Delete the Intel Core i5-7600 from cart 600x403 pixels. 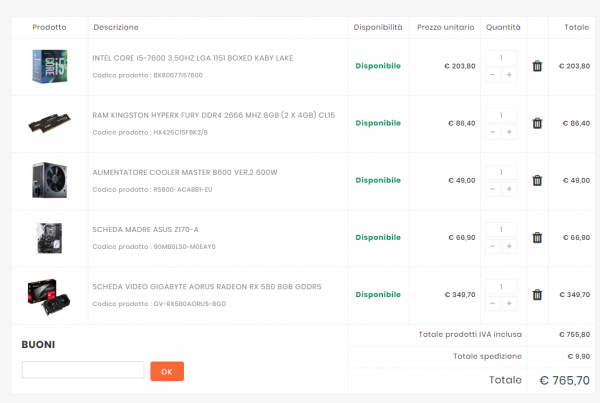(x=537, y=66)
